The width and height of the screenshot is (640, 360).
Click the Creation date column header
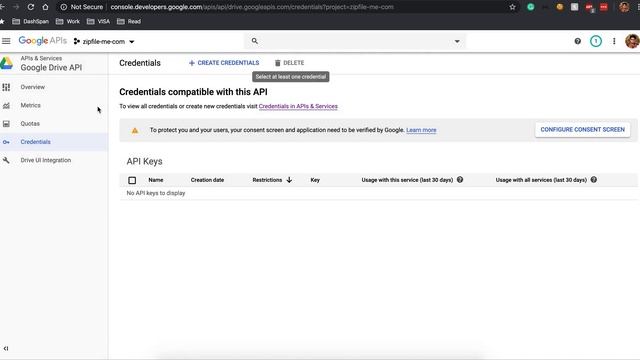pos(207,180)
